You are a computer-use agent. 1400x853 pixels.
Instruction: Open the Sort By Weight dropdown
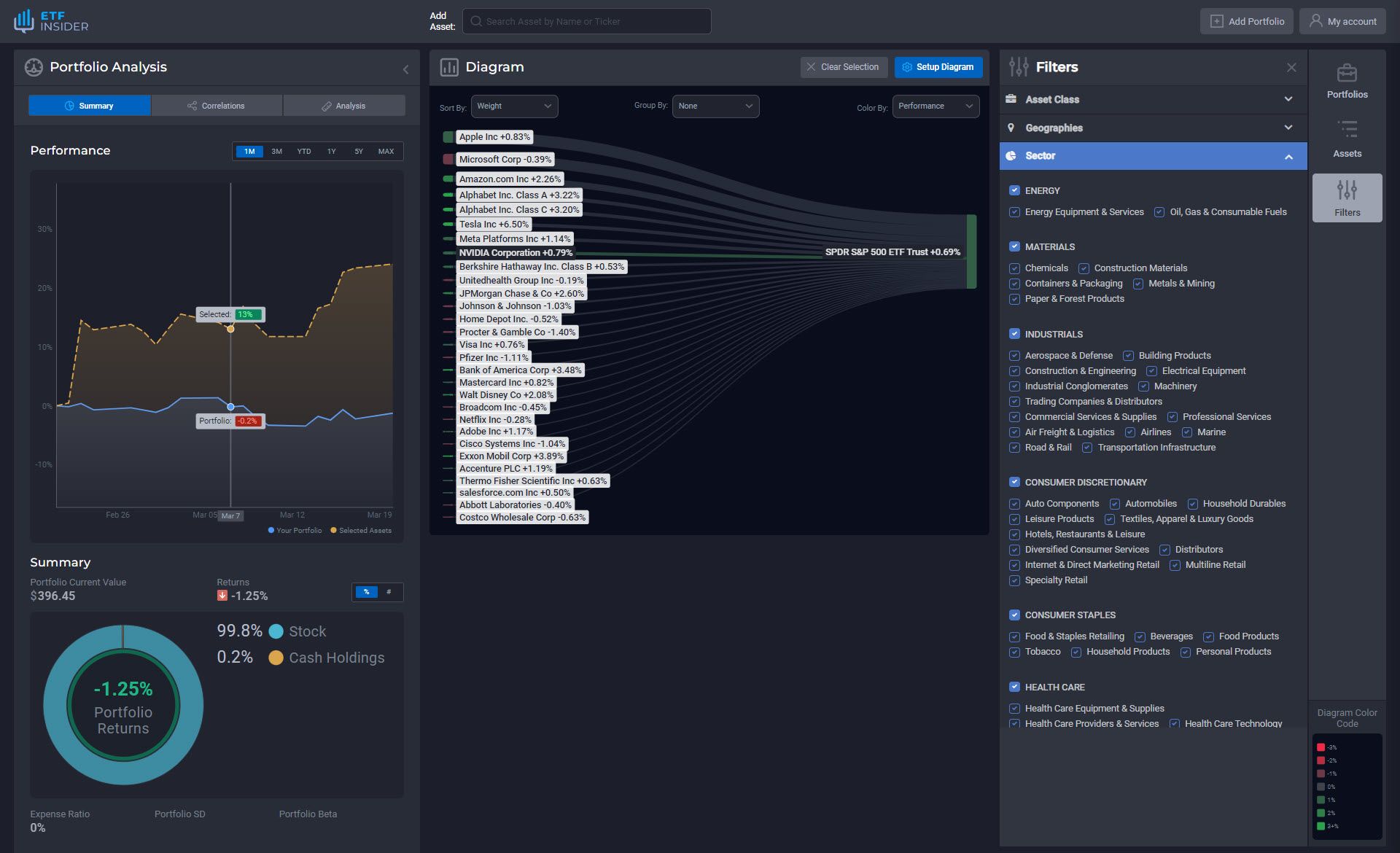point(514,106)
